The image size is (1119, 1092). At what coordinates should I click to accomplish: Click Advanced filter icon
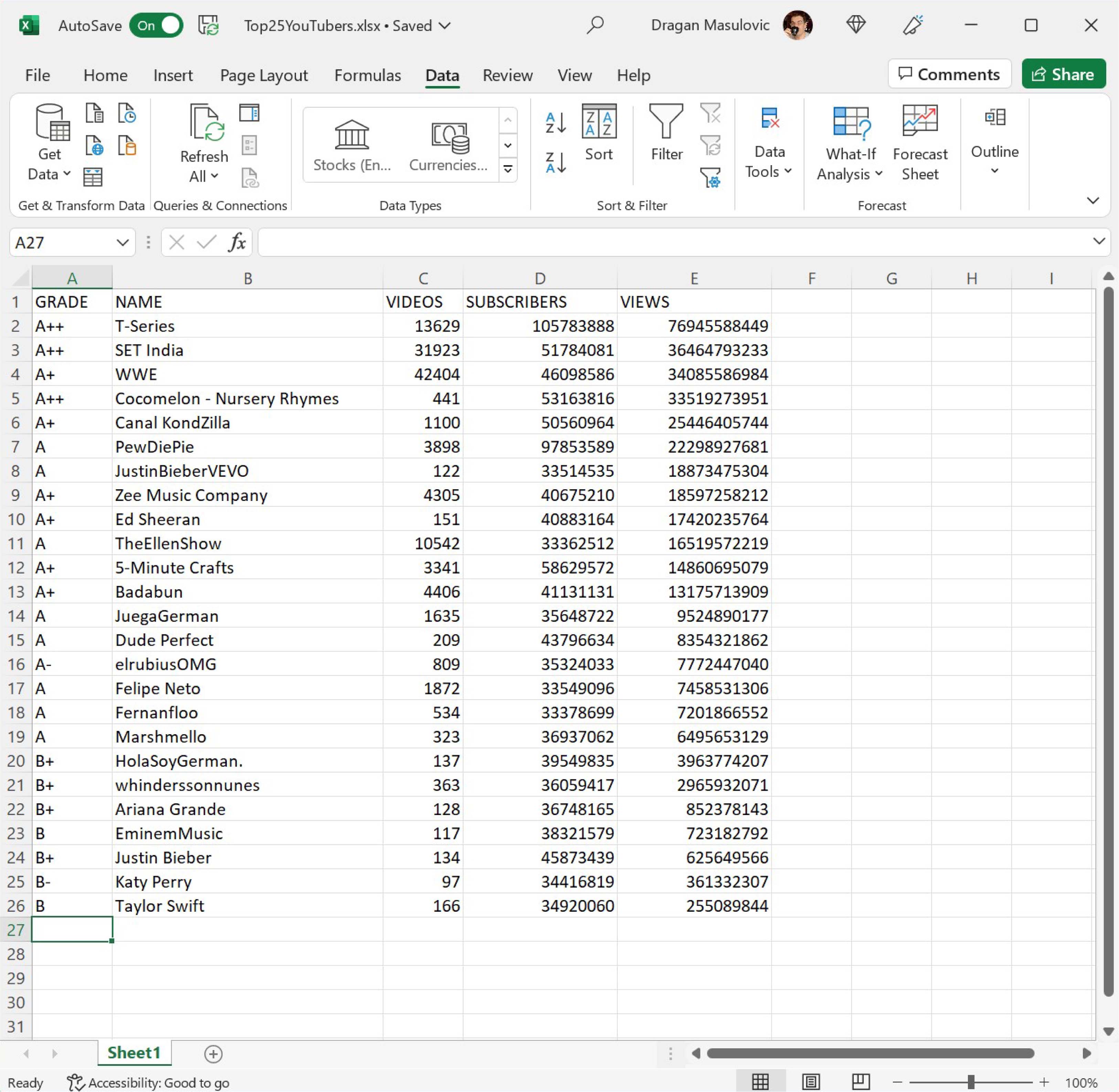[710, 178]
